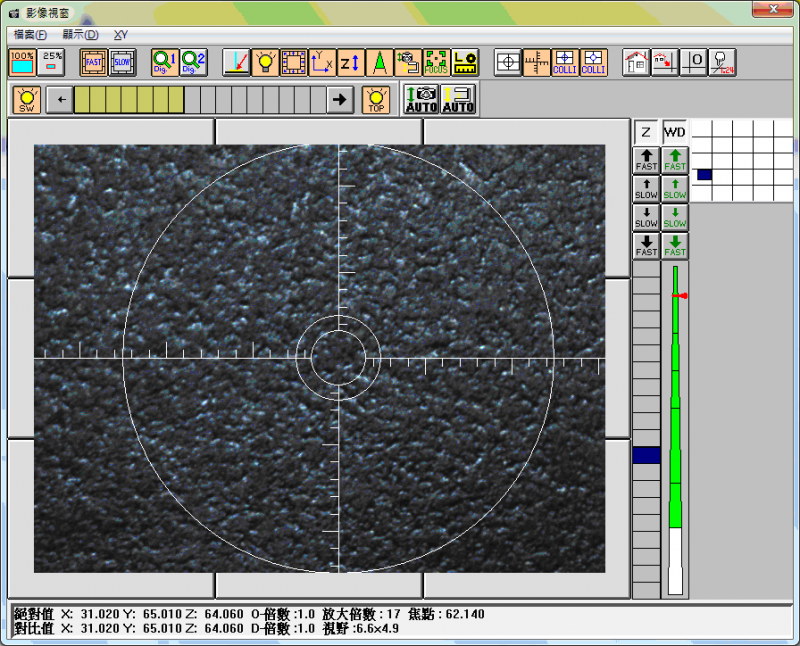The width and height of the screenshot is (800, 646).
Task: Click the green cone laser icon
Action: (x=380, y=63)
